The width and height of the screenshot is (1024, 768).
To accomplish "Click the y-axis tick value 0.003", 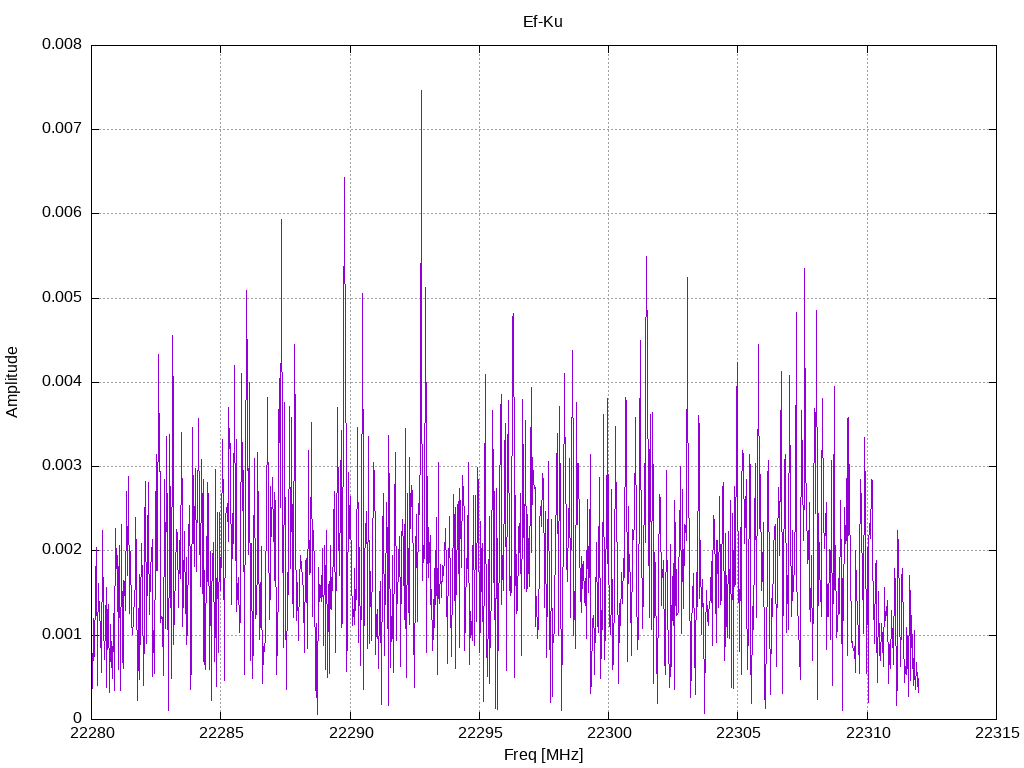I will [x=62, y=466].
